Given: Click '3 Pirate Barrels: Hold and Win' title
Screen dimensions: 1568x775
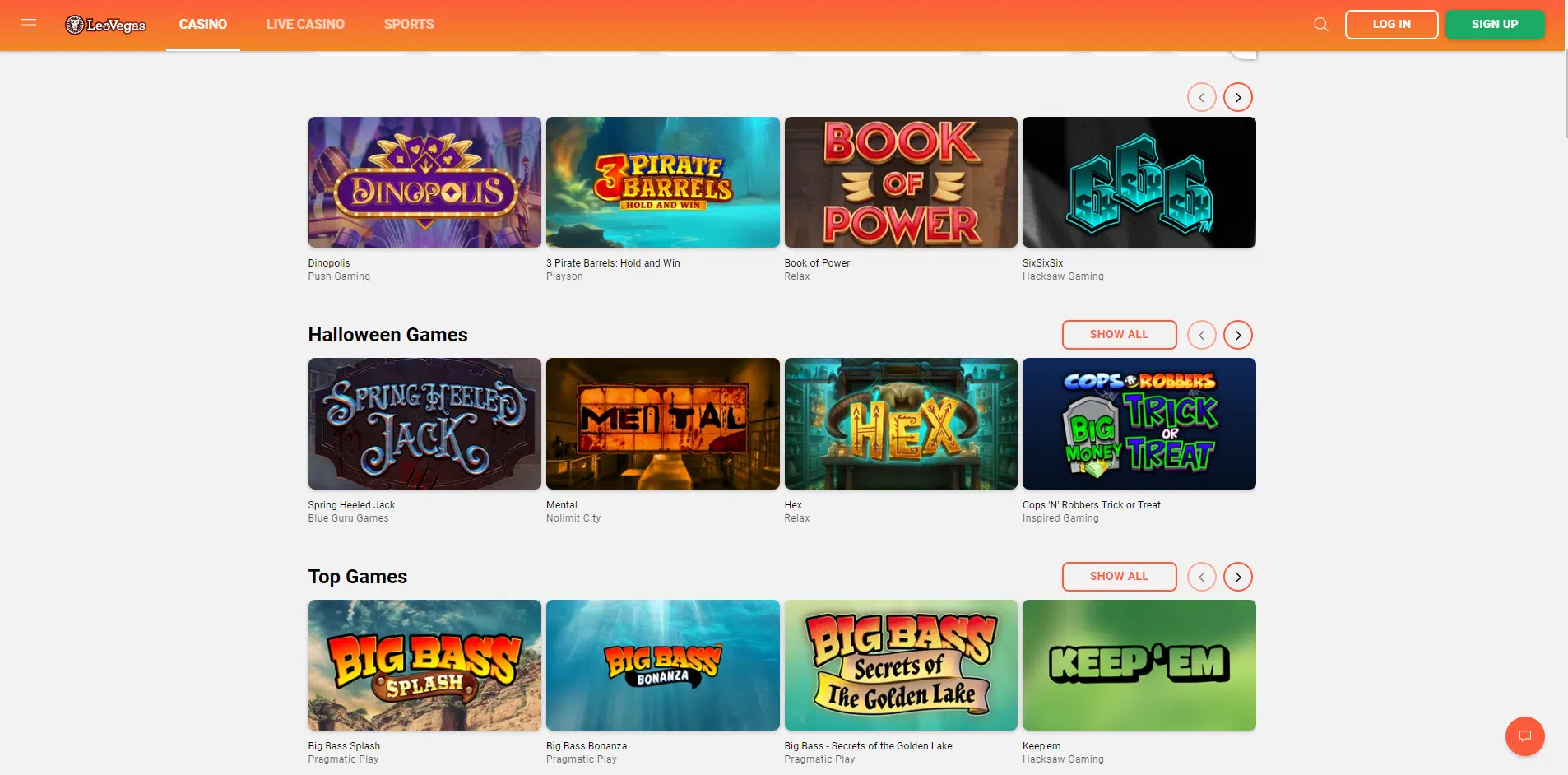Looking at the screenshot, I should 613,263.
